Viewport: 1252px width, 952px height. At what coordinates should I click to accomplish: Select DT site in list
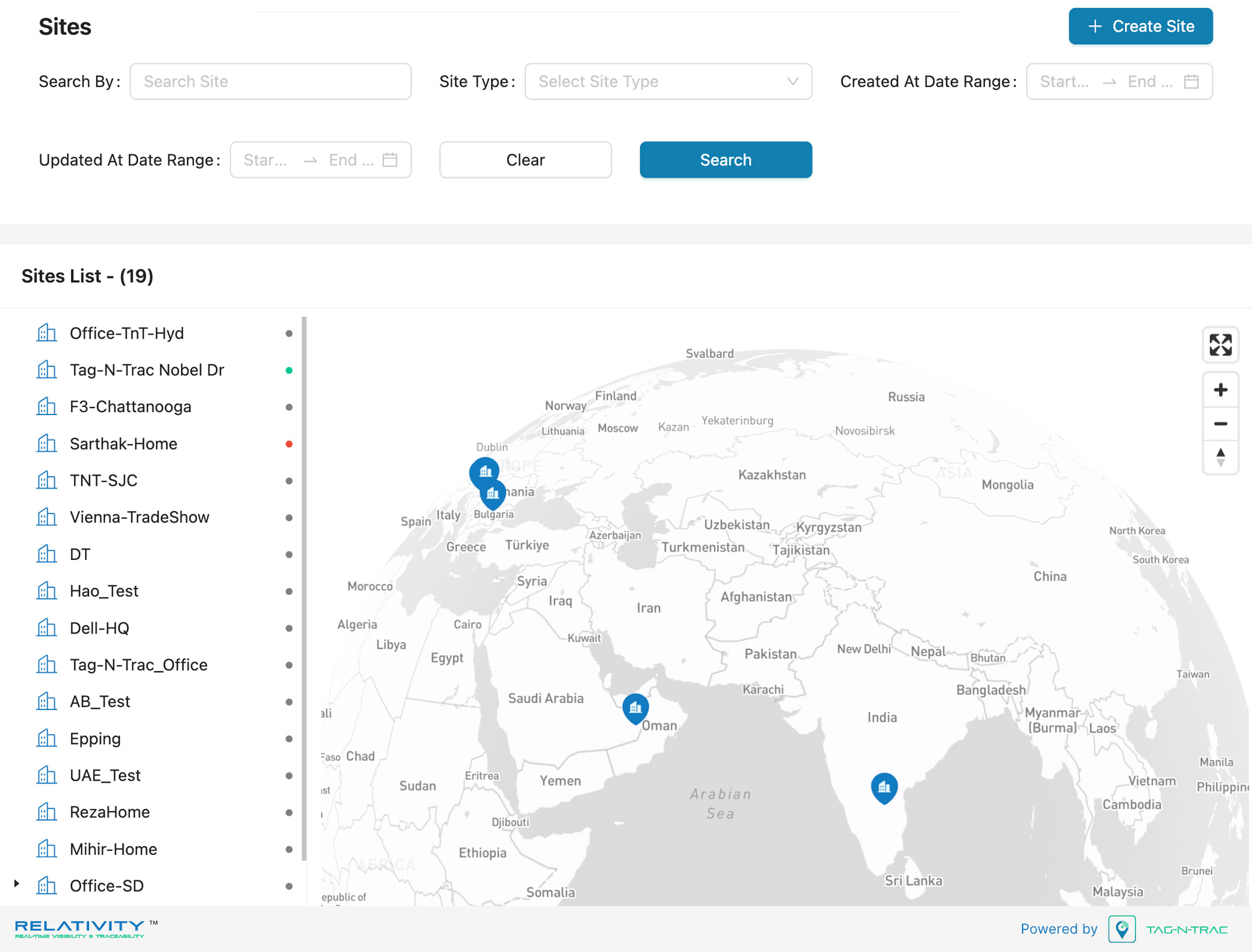pyautogui.click(x=80, y=554)
